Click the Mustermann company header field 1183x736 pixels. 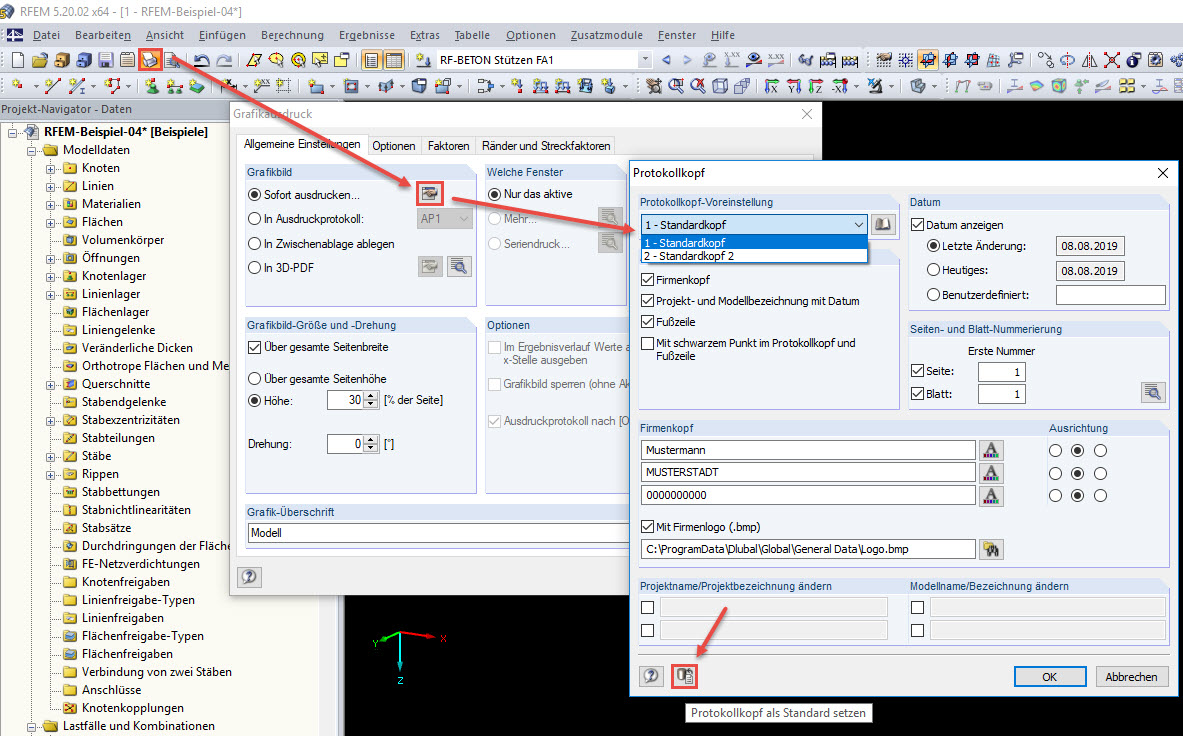point(808,450)
